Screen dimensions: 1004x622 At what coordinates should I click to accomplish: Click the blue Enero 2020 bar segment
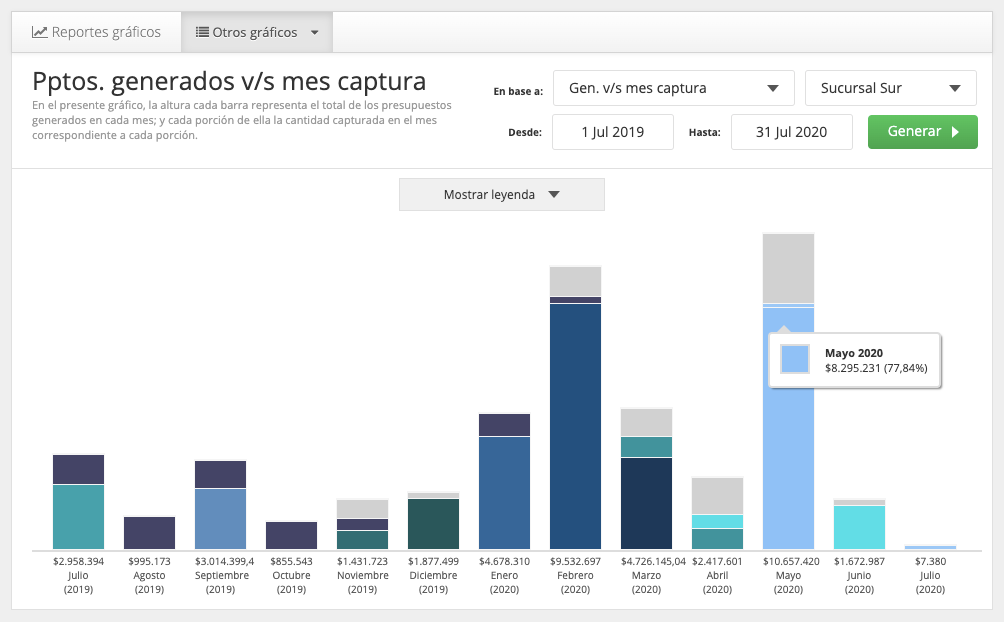[505, 493]
